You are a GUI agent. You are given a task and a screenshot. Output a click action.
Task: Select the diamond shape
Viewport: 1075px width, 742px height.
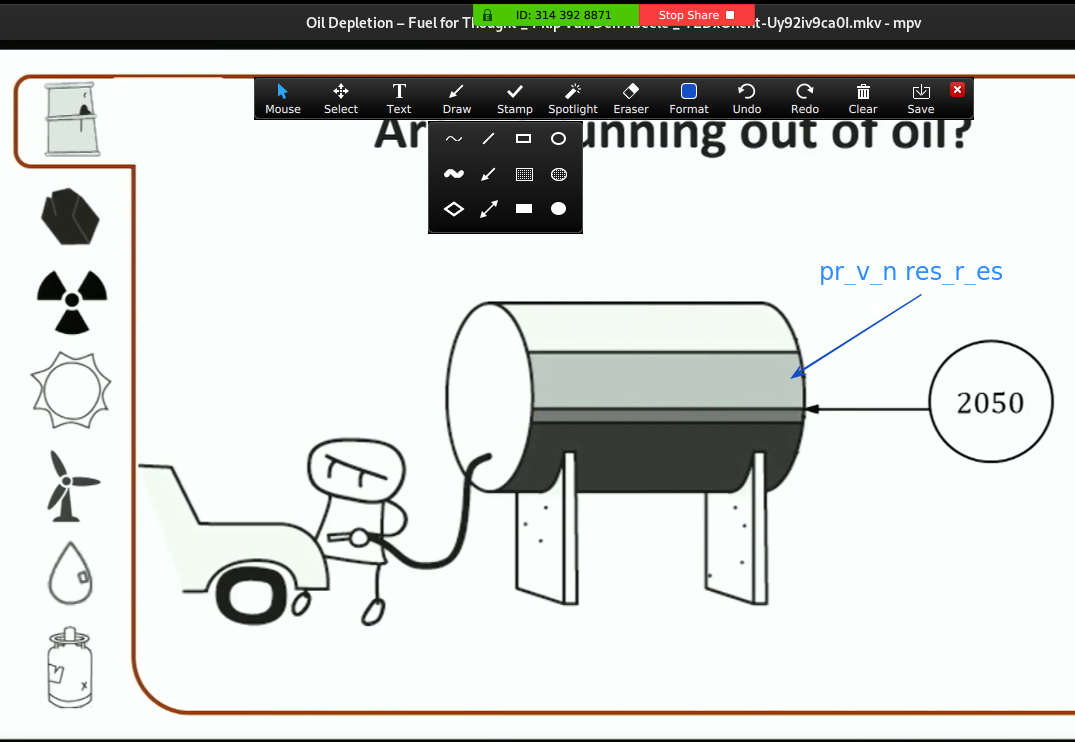tap(454, 209)
